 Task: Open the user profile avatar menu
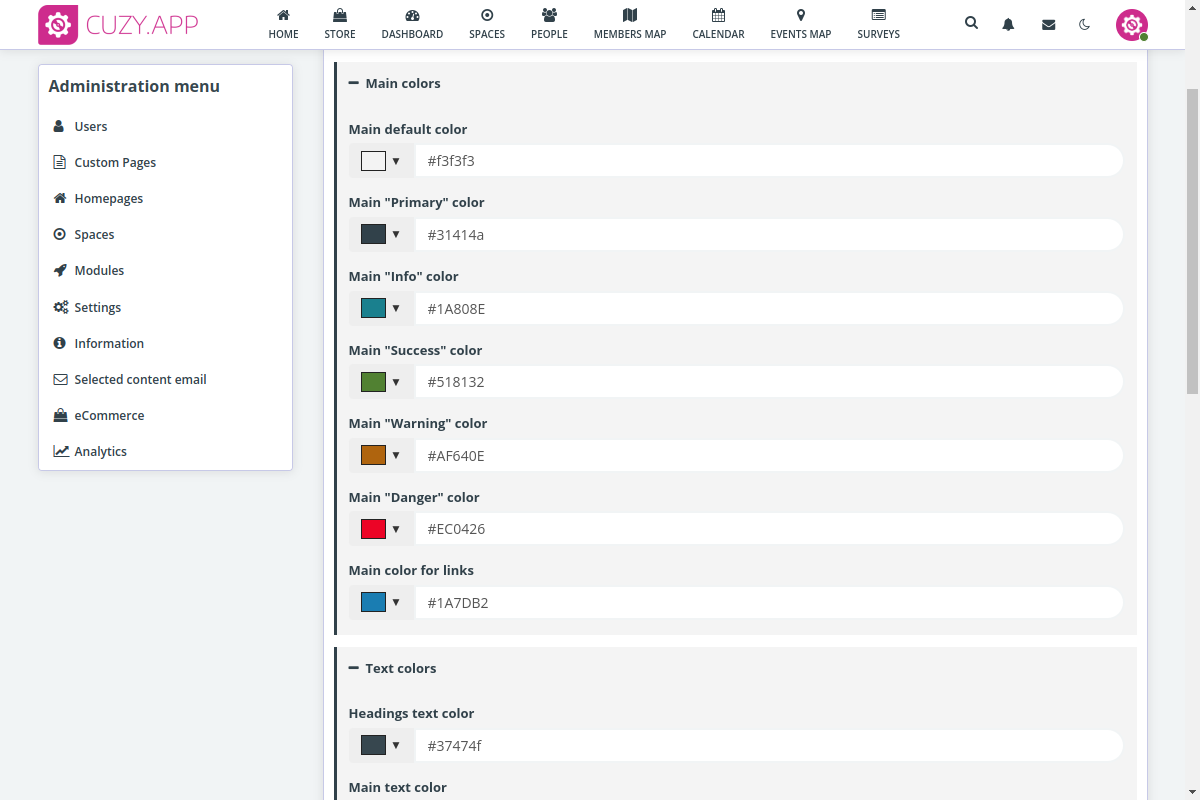click(x=1131, y=25)
